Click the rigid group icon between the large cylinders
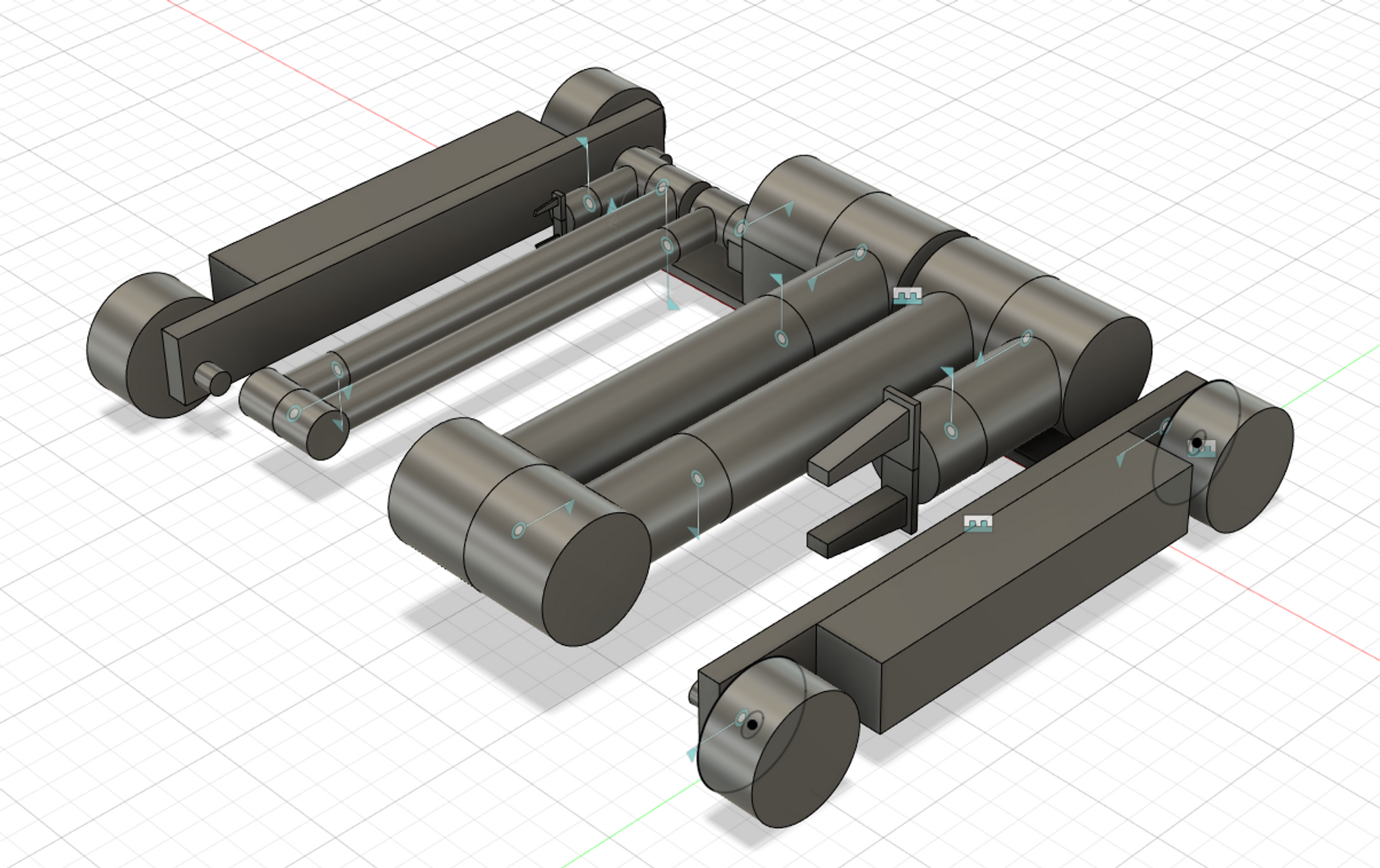 pyautogui.click(x=907, y=296)
